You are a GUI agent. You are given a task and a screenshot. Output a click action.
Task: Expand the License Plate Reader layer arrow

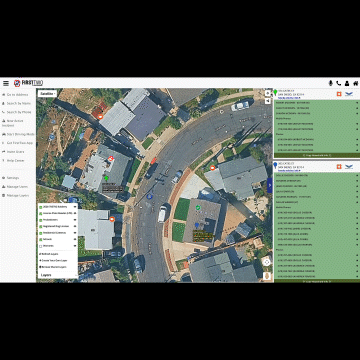coord(75,213)
